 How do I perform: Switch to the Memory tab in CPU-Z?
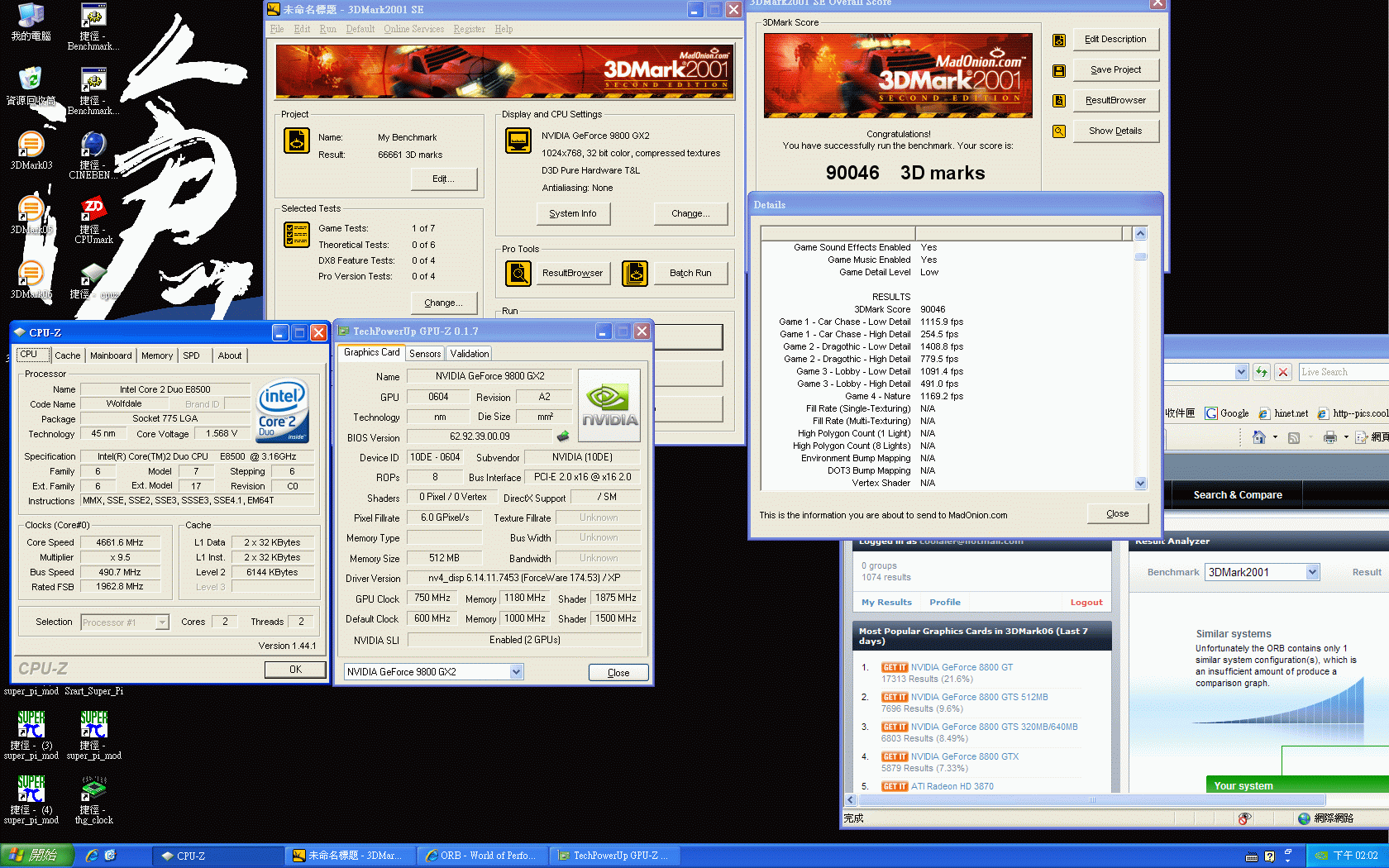pos(157,355)
